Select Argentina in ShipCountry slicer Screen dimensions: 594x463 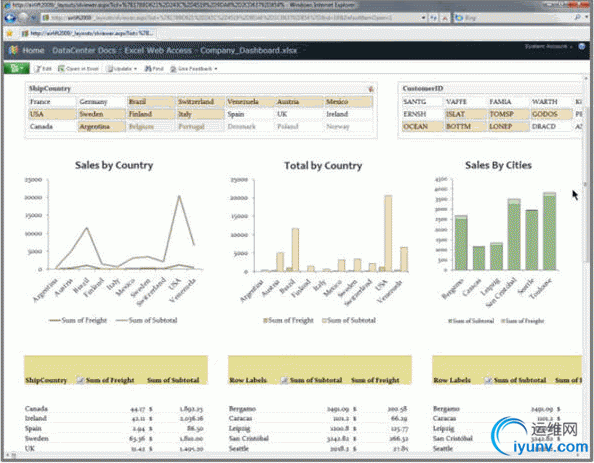point(101,127)
